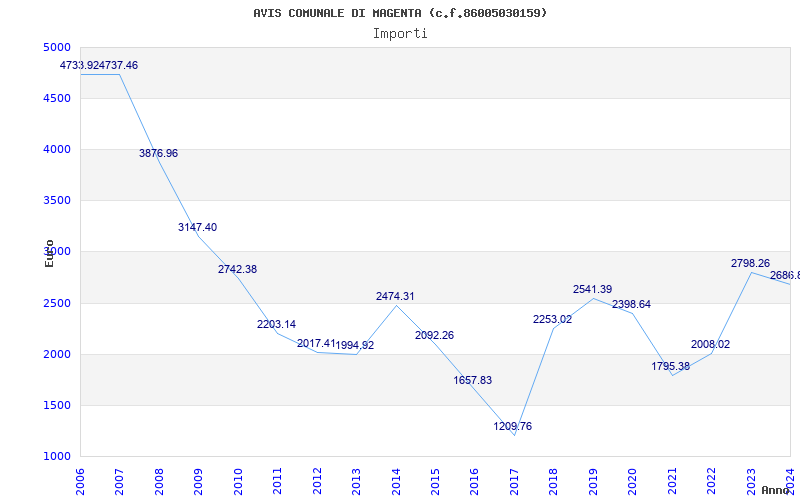Click the y-axis value 4000
This screenshot has width=800, height=500.
tap(57, 149)
